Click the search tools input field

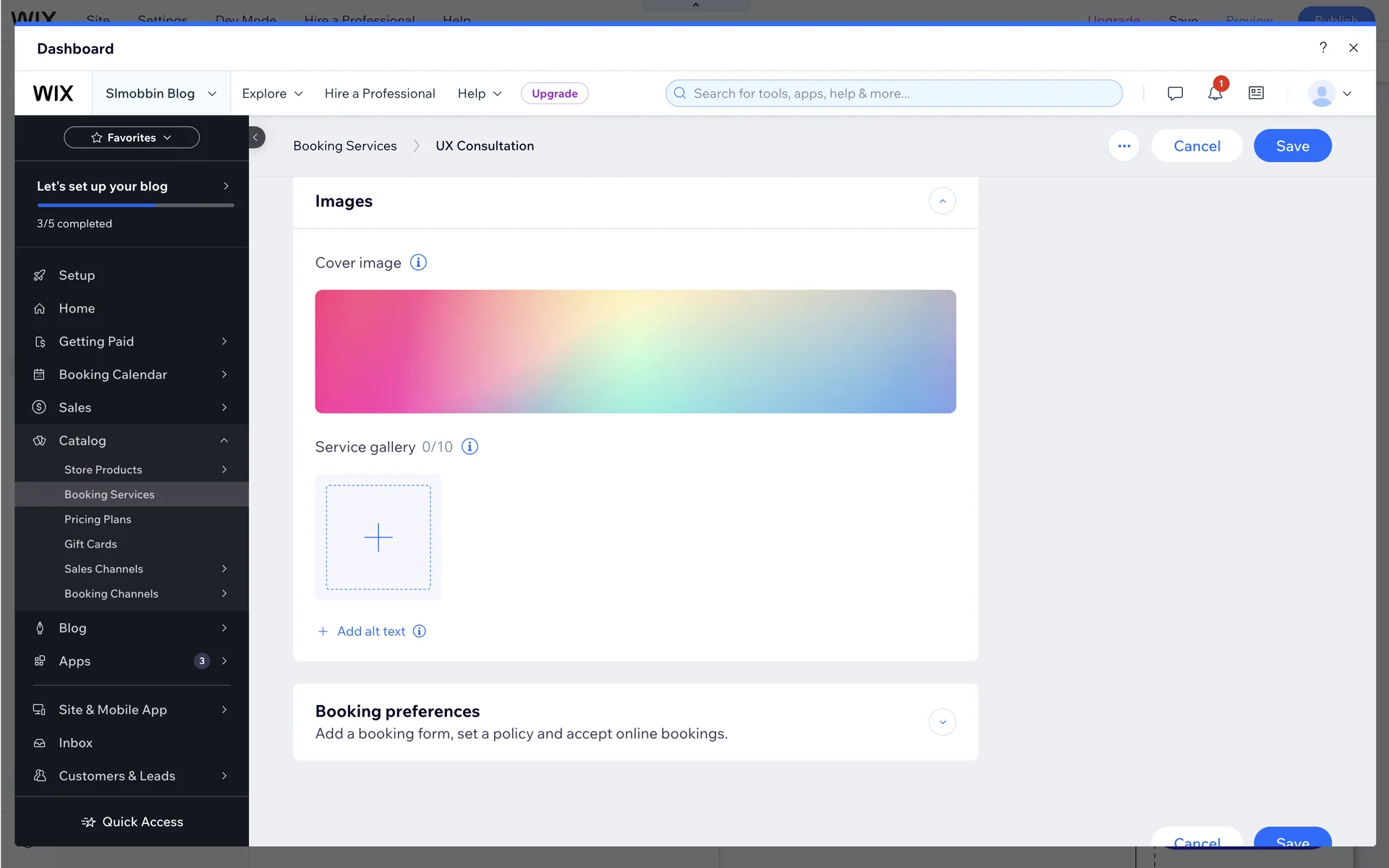[893, 93]
